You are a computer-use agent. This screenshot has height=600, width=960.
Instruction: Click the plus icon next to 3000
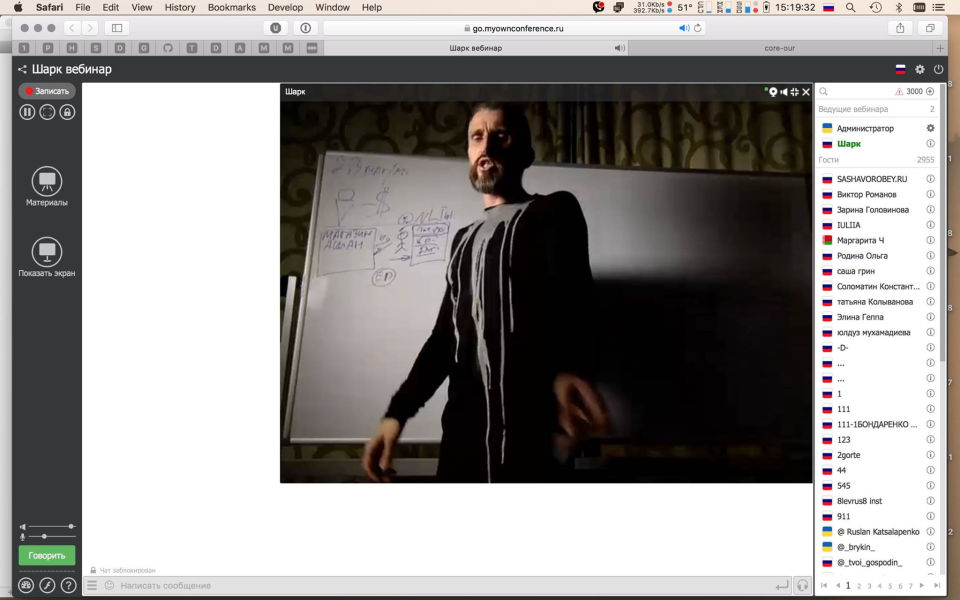click(x=930, y=91)
